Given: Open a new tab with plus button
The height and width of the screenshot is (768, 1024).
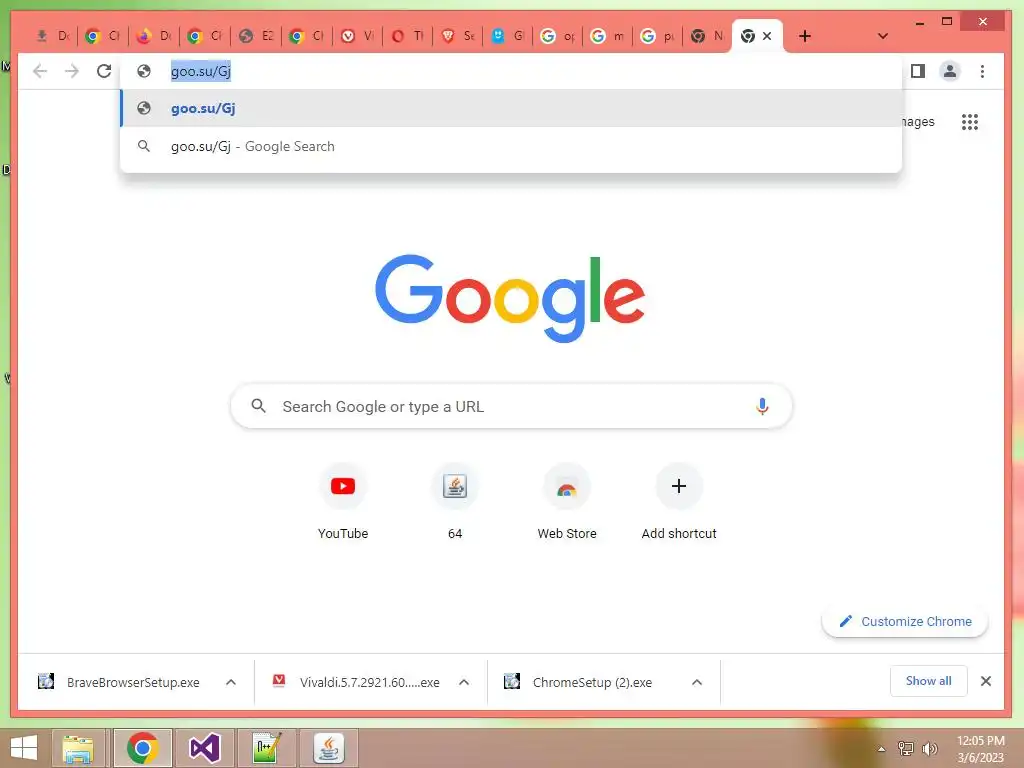Looking at the screenshot, I should 805,36.
